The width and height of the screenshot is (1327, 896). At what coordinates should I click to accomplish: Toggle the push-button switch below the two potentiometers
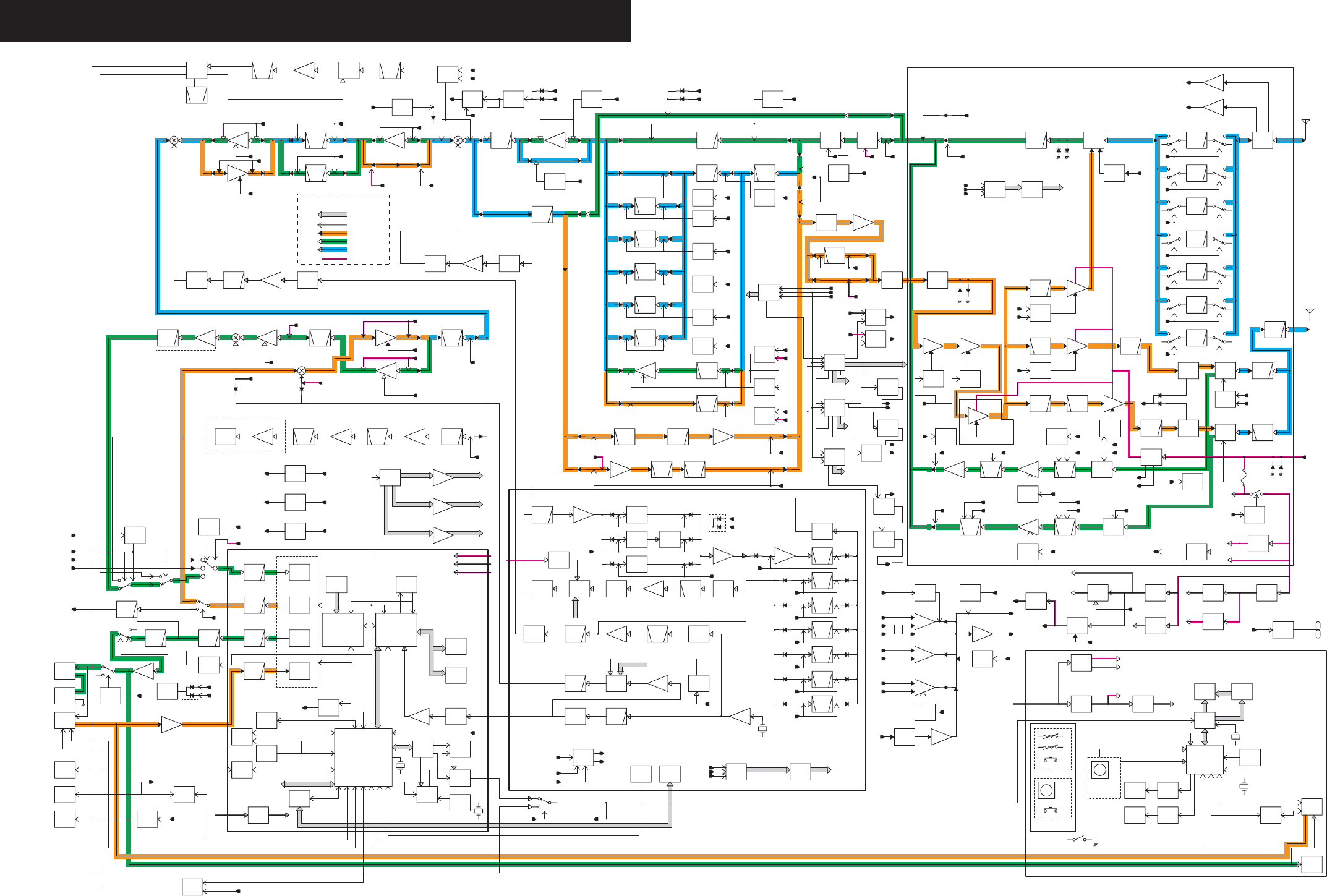coord(1051,760)
